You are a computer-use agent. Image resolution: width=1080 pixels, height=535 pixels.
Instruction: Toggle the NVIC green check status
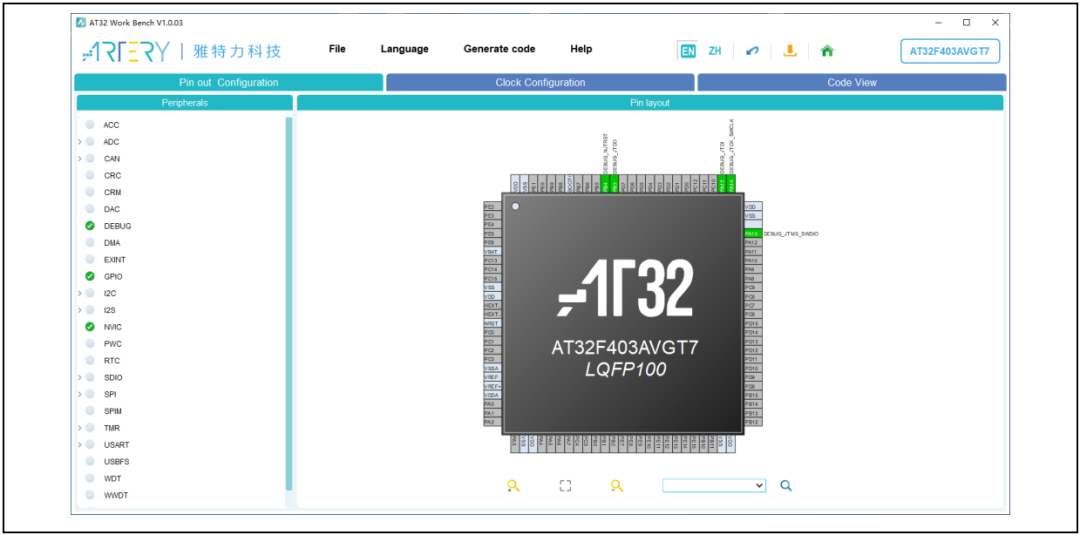90,326
